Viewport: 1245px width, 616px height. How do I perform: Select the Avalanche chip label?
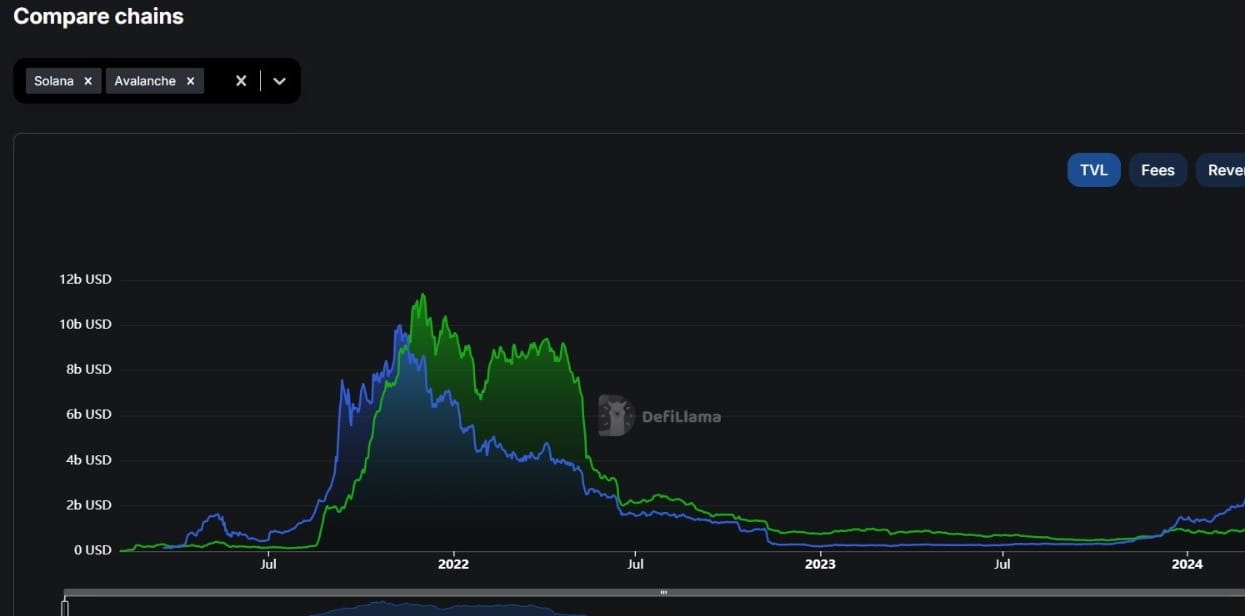146,81
